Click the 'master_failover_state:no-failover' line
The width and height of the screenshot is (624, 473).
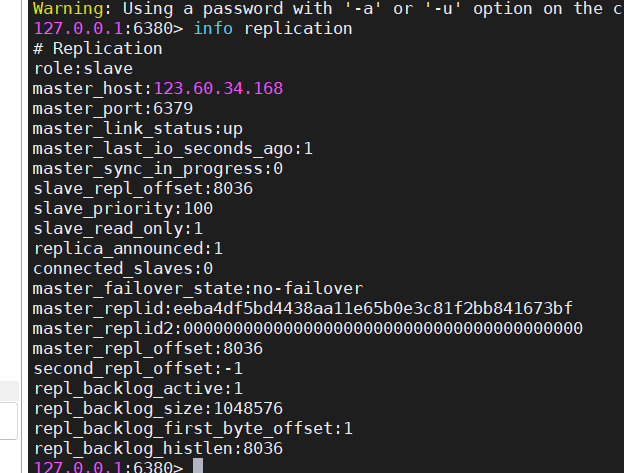coord(198,288)
